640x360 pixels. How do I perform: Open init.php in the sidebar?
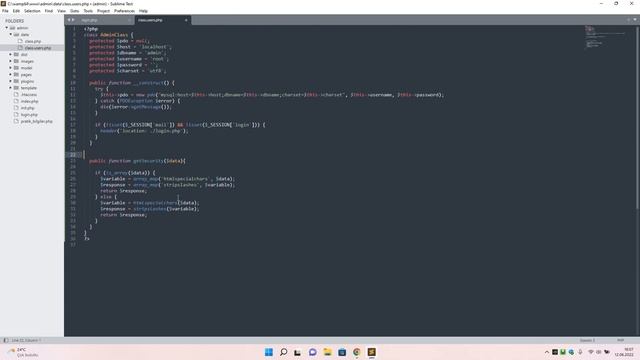point(27,108)
